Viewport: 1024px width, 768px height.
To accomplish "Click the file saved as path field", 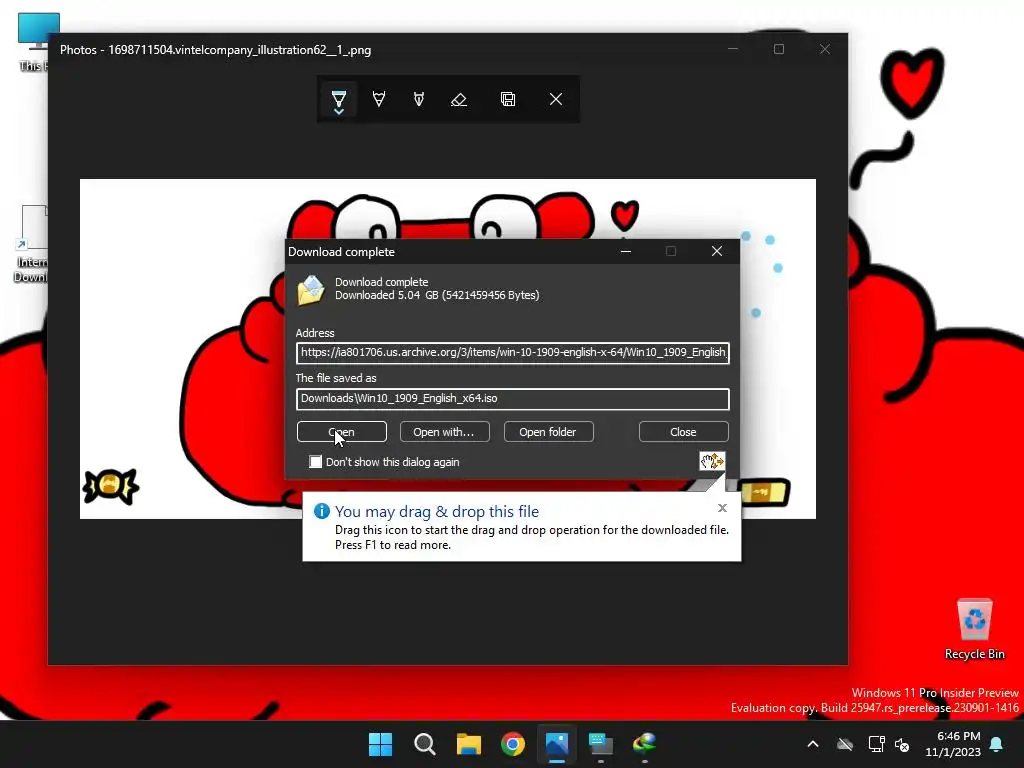I will [513, 399].
